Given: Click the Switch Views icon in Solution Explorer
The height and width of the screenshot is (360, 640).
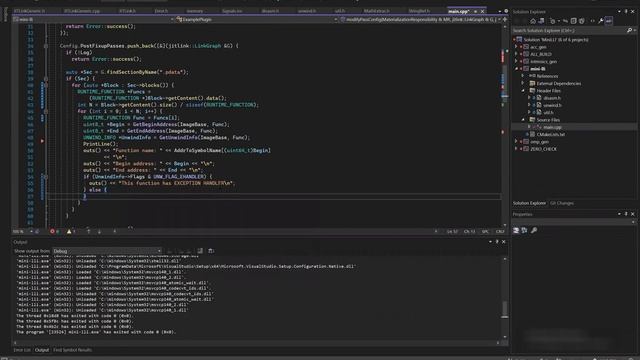Looking at the screenshot, I should [541, 21].
